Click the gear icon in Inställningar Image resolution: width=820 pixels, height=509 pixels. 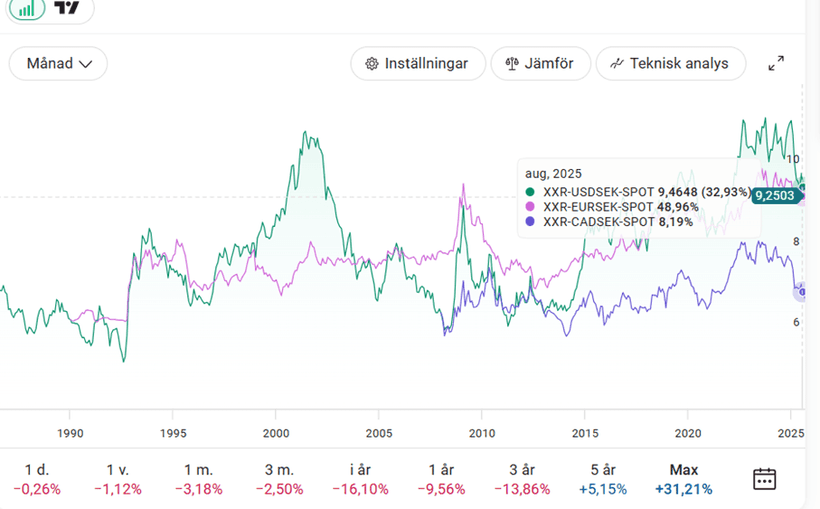(372, 63)
